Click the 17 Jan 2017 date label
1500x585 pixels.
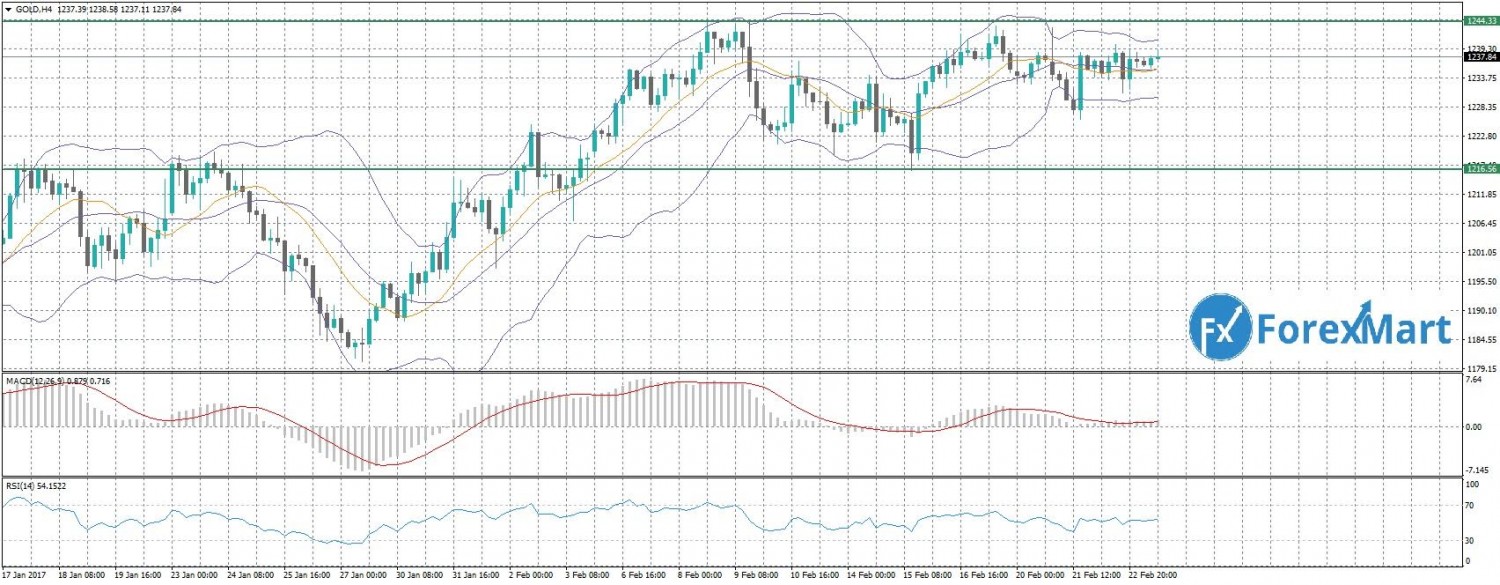click(26, 576)
